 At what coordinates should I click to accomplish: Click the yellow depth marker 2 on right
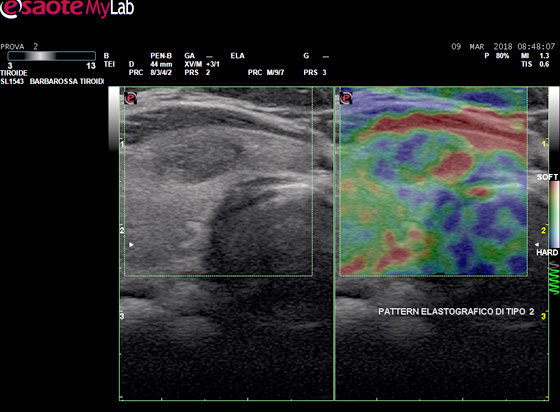pos(544,230)
